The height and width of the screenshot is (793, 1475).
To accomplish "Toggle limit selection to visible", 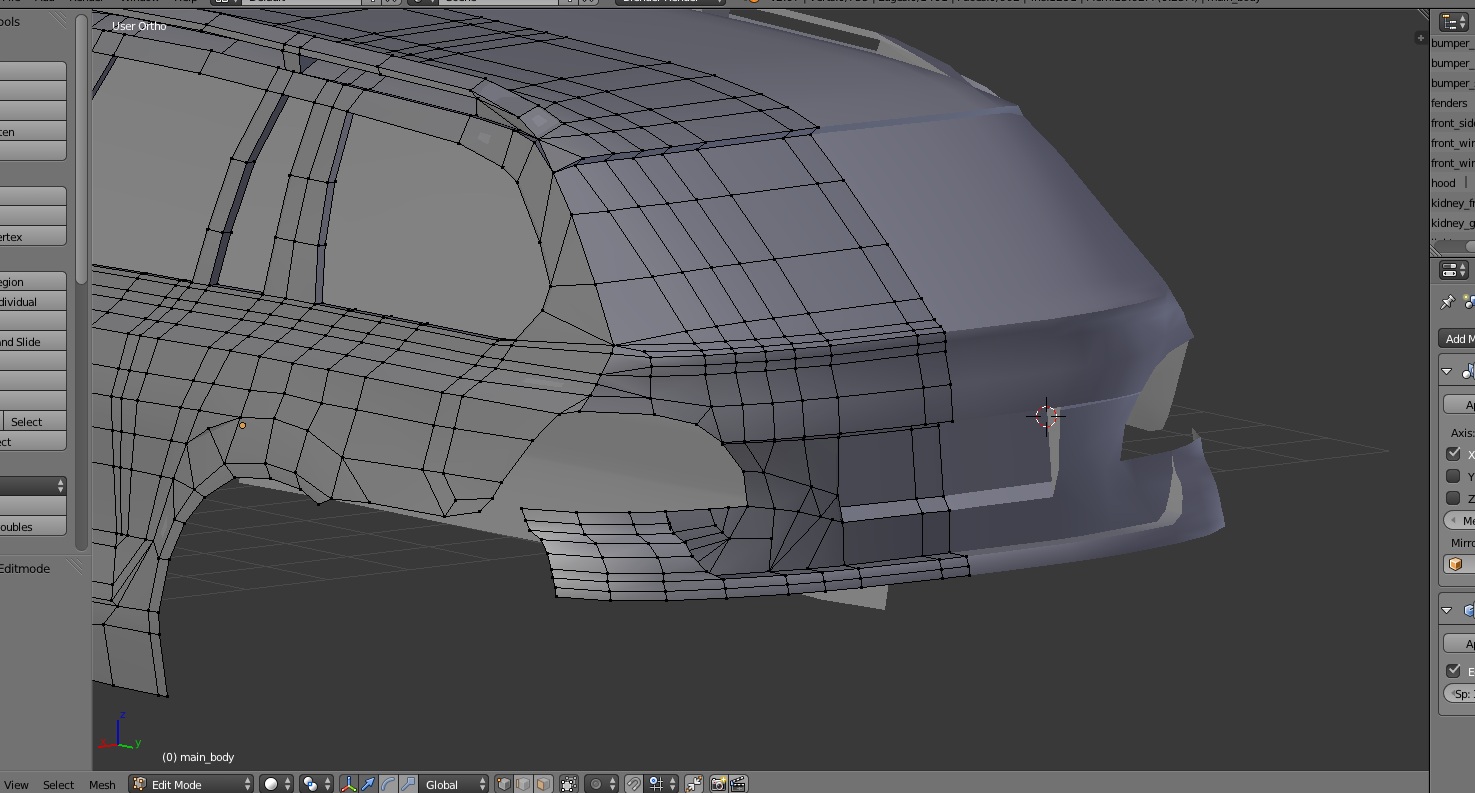I will pyautogui.click(x=568, y=784).
